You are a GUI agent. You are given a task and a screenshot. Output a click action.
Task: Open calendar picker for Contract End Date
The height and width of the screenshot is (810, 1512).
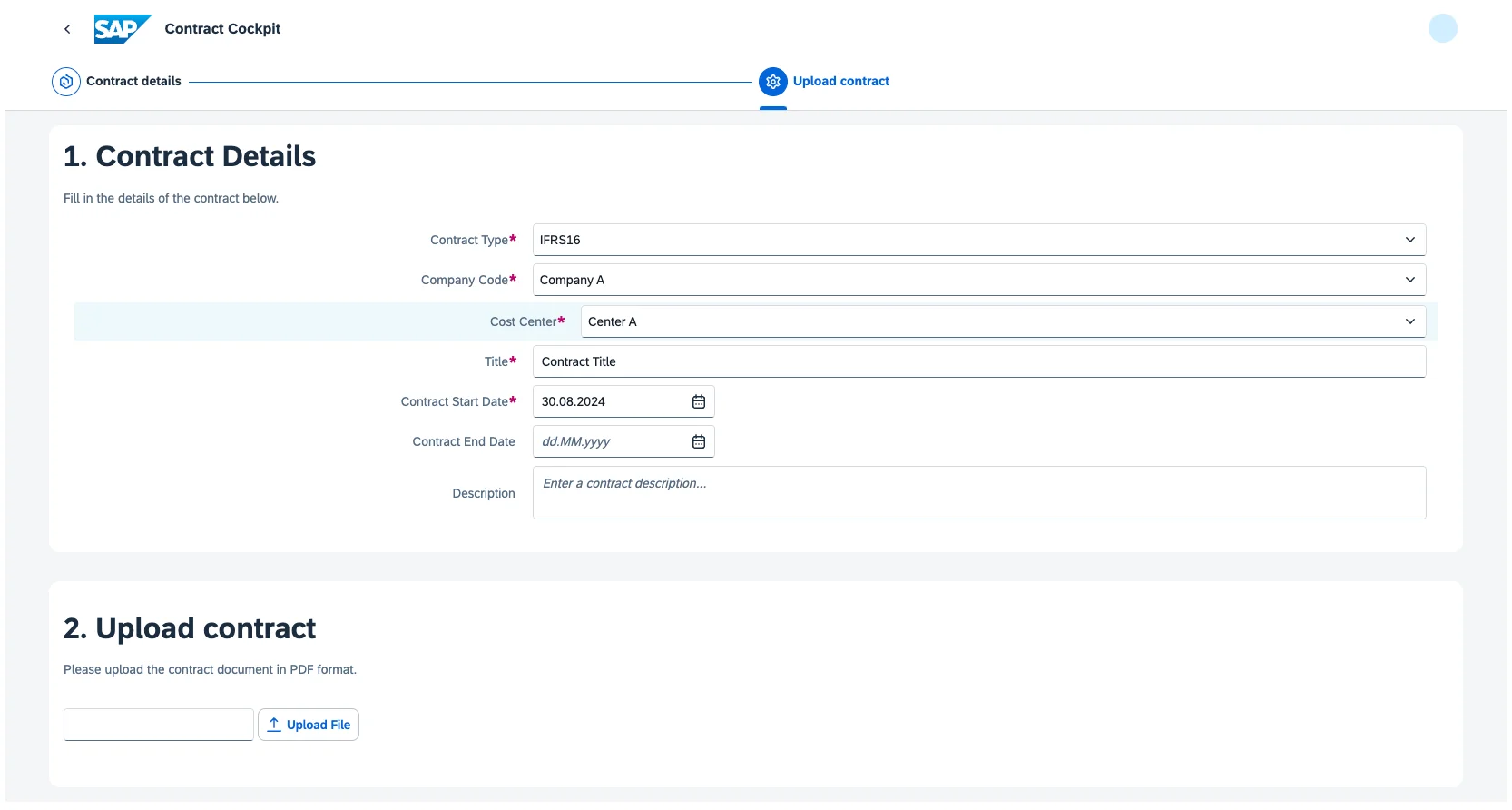pos(699,441)
